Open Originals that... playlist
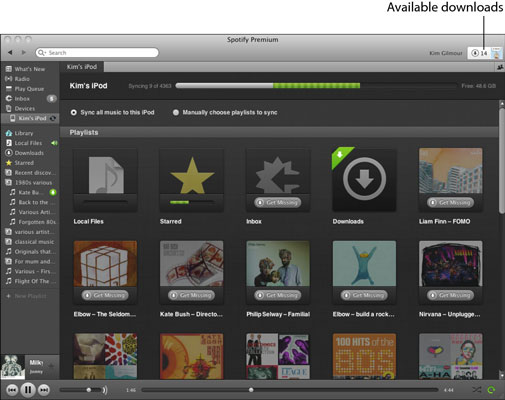 click(35, 252)
